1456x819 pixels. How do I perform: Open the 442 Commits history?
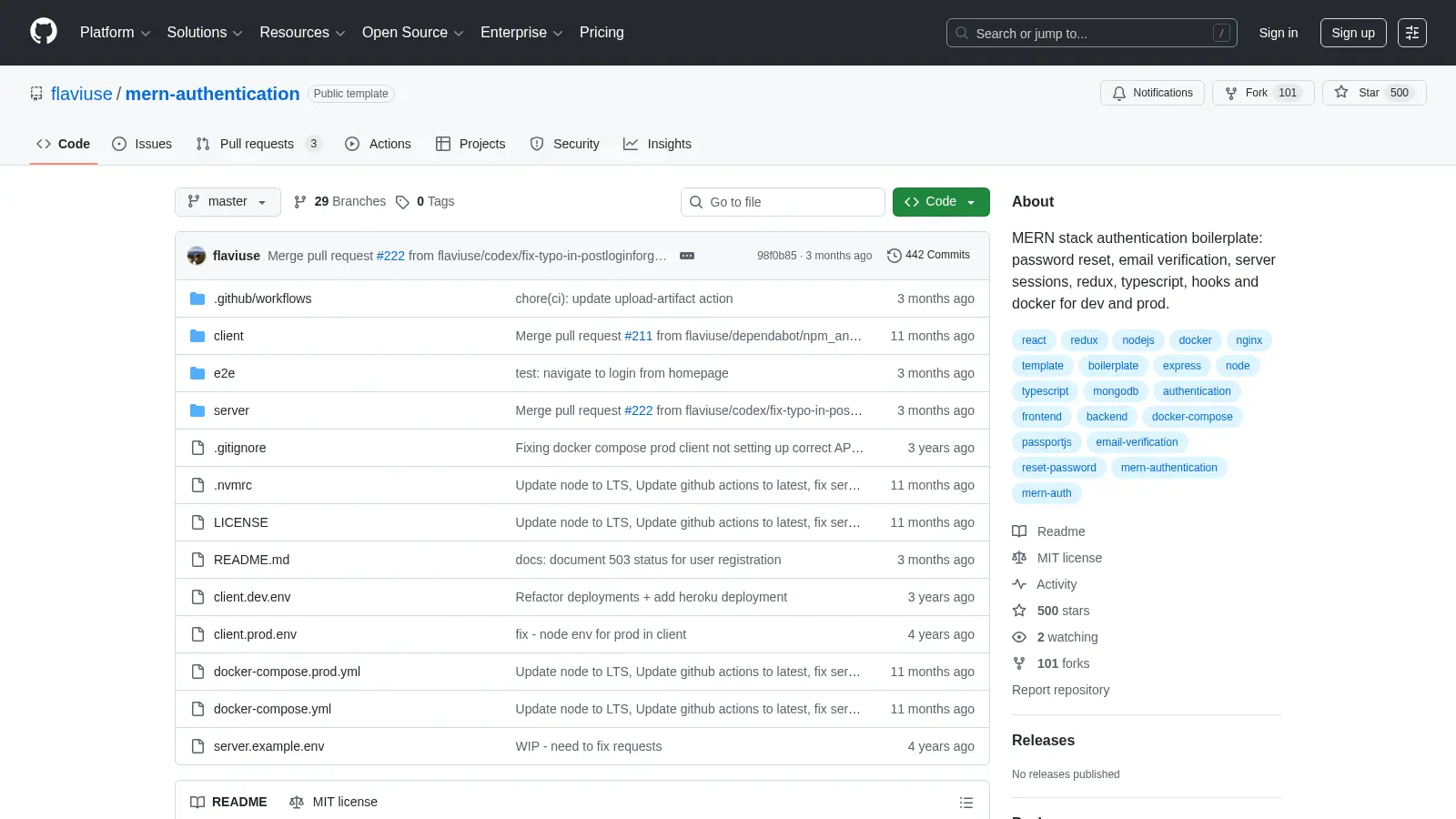[x=928, y=256]
